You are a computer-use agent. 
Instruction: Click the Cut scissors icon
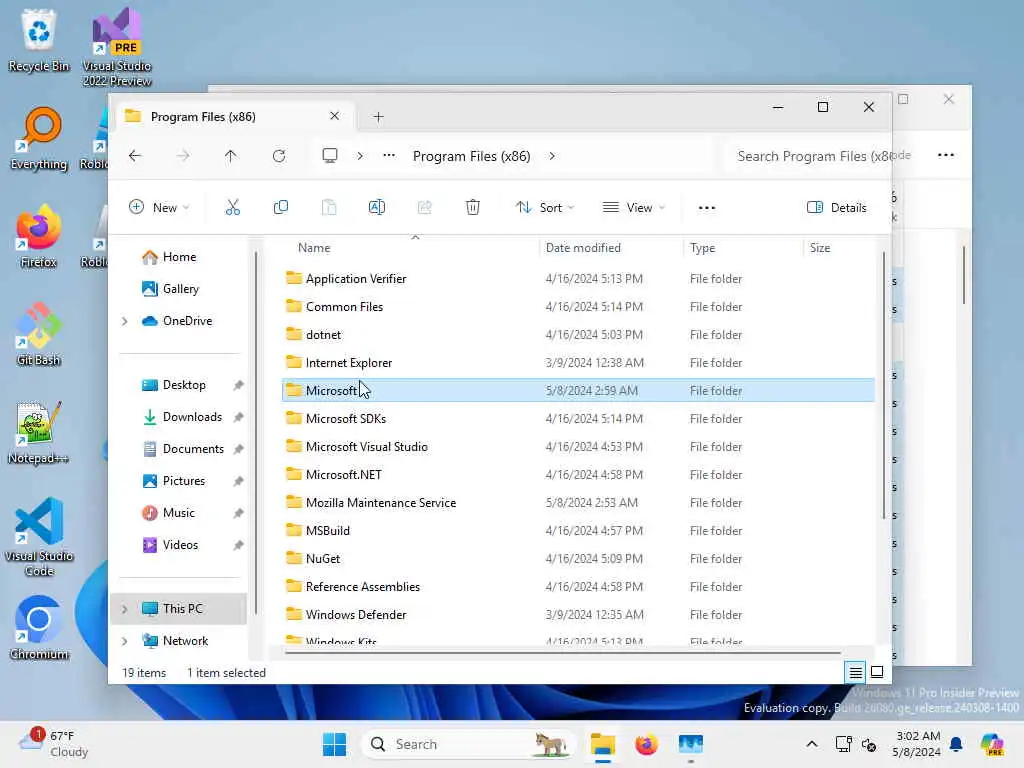pos(232,208)
